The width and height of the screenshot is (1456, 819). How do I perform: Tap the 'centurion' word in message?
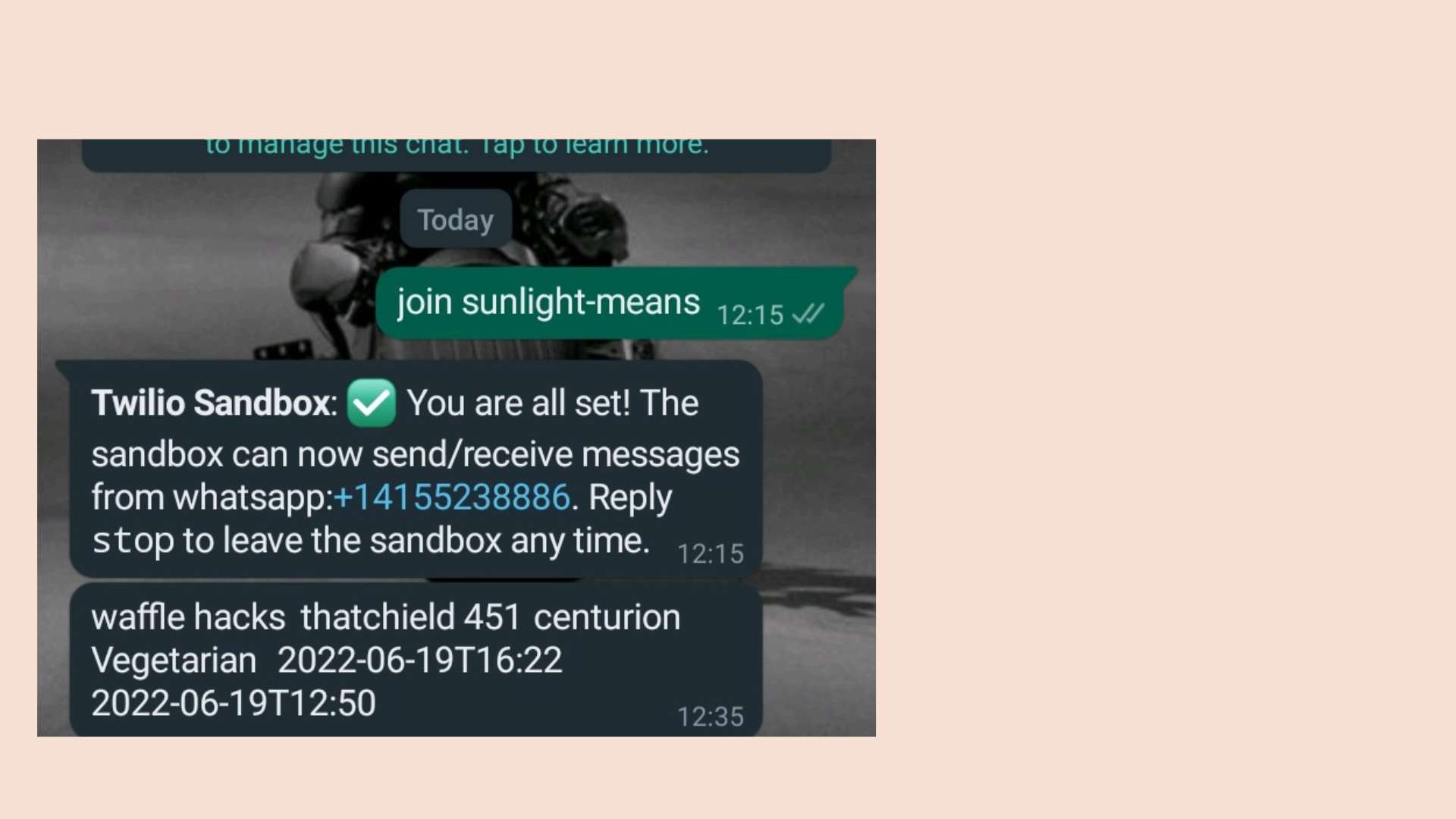tap(607, 617)
